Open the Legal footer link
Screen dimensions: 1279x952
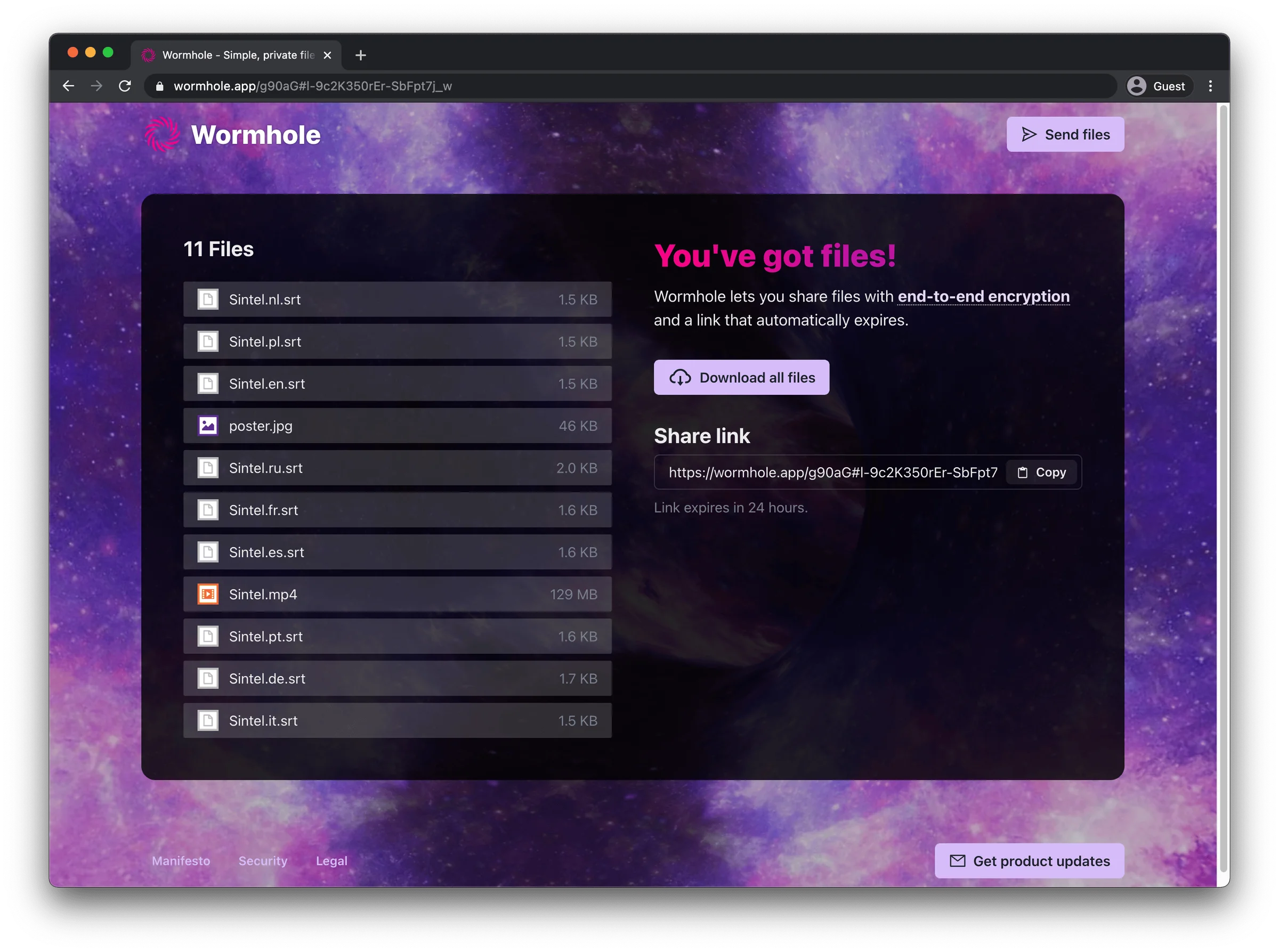[331, 861]
